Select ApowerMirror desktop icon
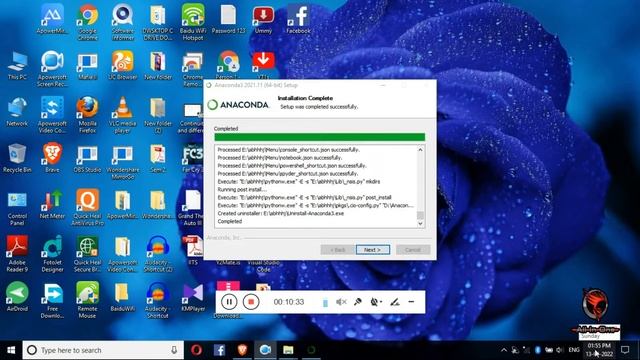The width and height of the screenshot is (640, 360). point(52,20)
